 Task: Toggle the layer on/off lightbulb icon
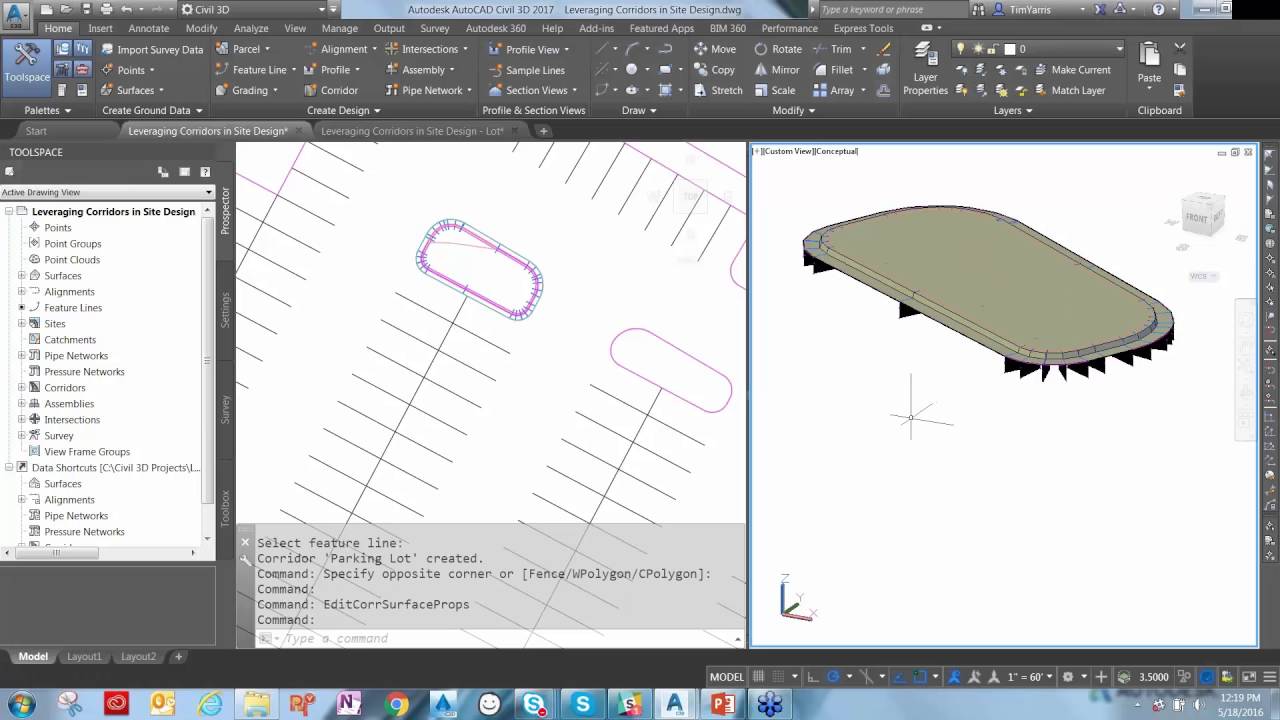(960, 49)
